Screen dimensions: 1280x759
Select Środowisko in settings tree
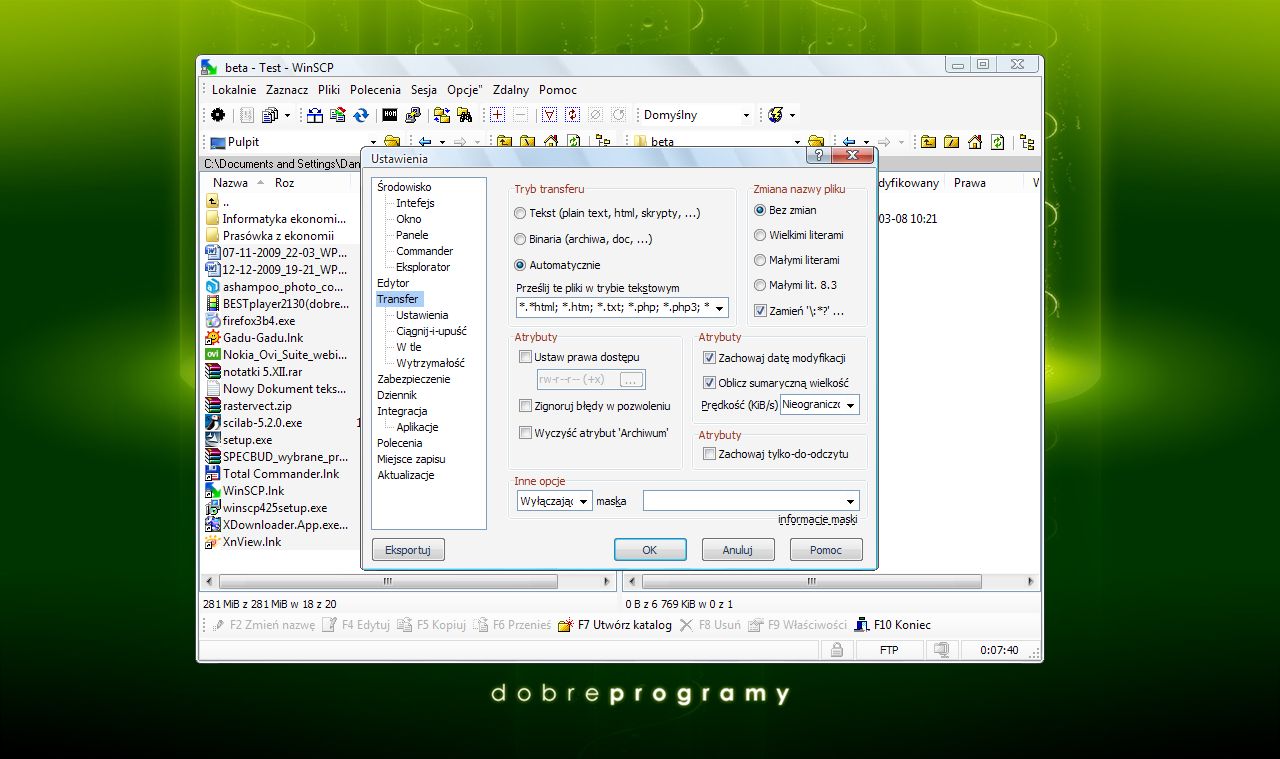click(x=404, y=187)
